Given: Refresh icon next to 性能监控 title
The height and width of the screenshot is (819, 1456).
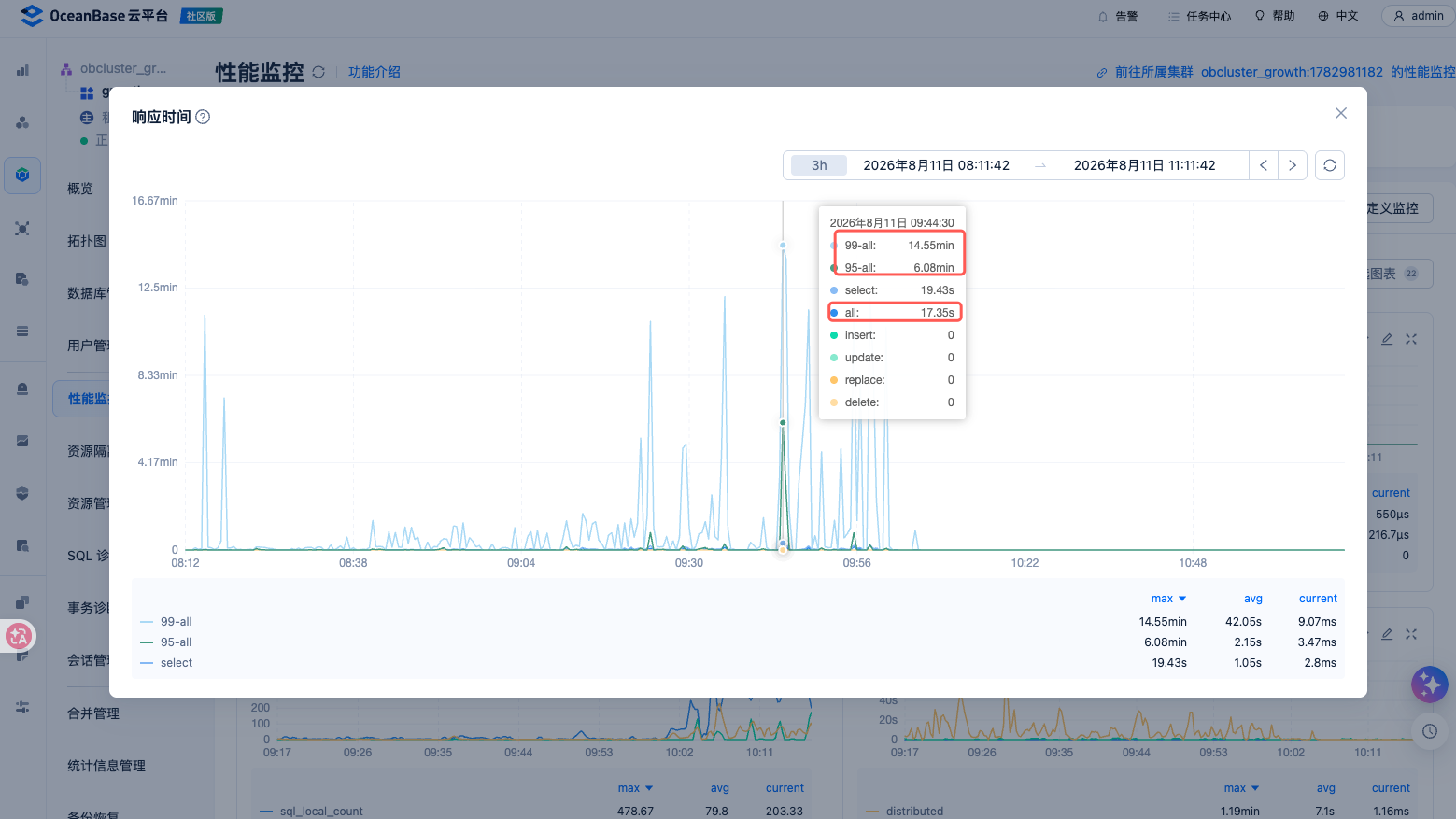Looking at the screenshot, I should point(318,72).
